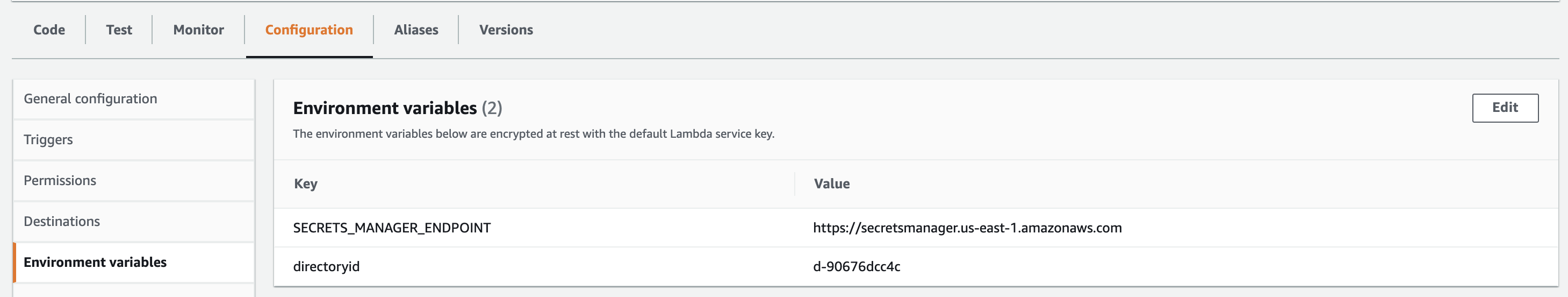Viewport: 1568px width, 297px height.
Task: Click the Value column header
Action: (x=831, y=183)
